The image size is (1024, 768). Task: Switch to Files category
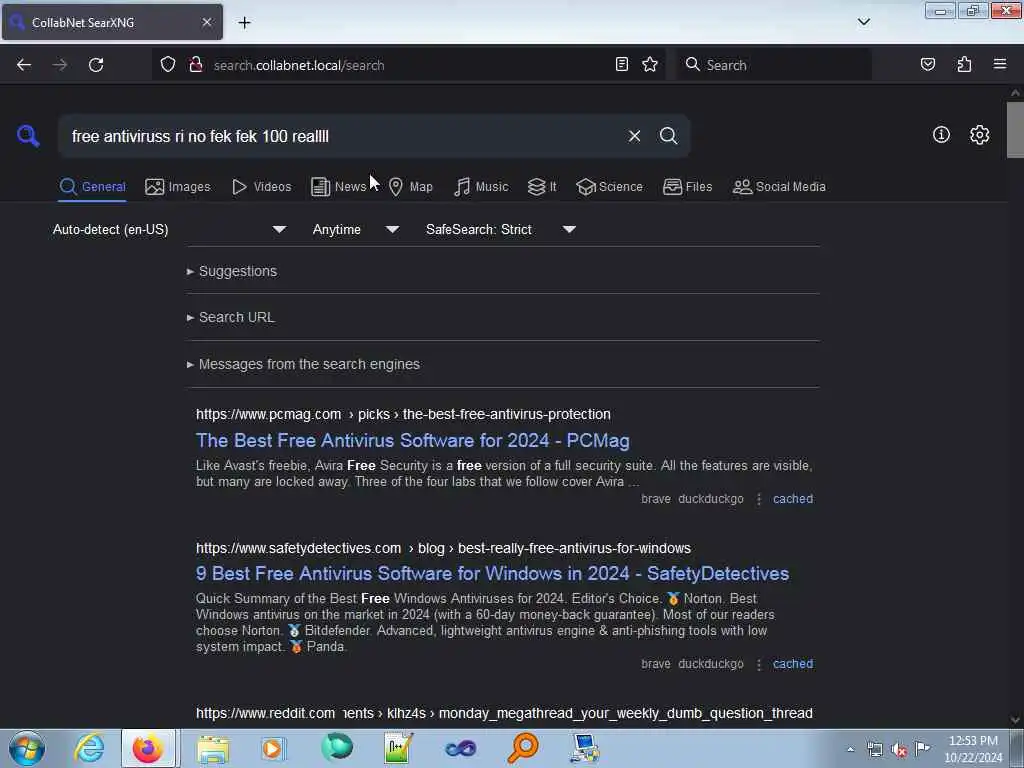coord(687,187)
